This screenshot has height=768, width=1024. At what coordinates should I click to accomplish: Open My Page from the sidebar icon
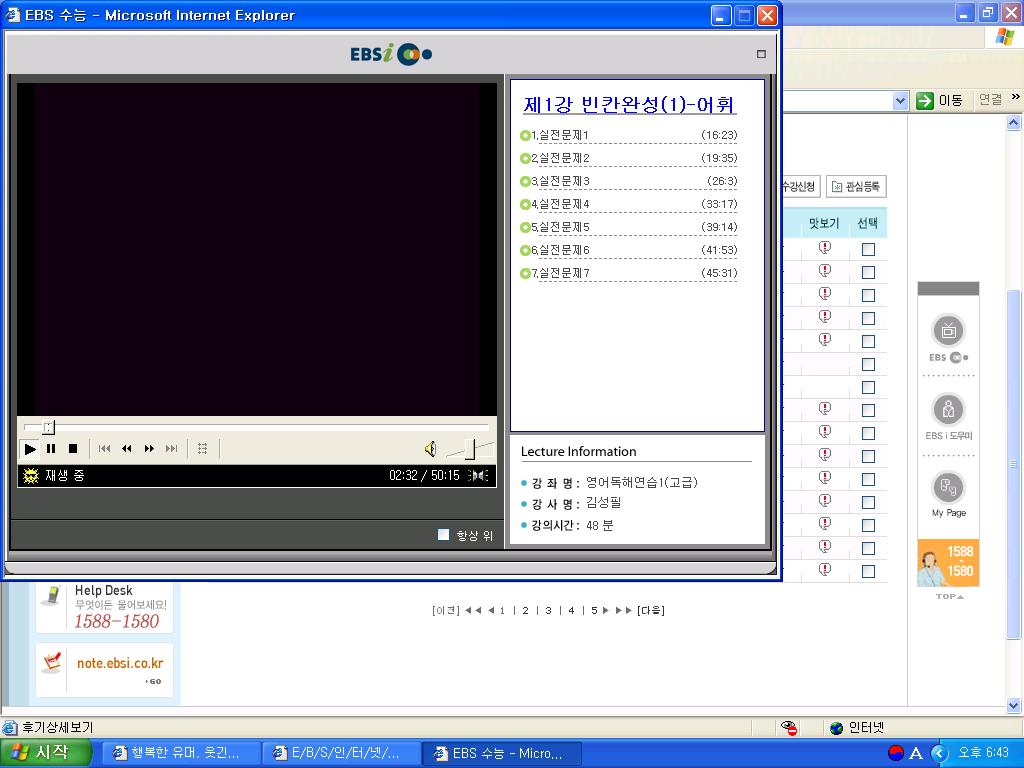click(948, 488)
